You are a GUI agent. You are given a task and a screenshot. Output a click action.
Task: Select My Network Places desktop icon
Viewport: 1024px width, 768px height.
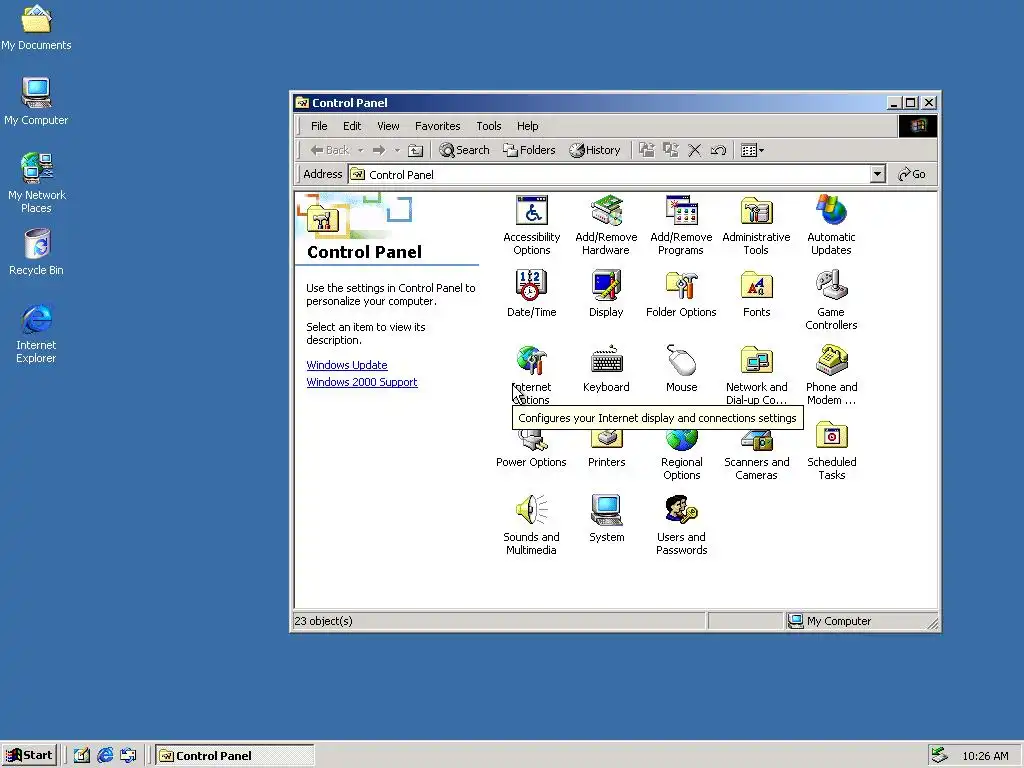pyautogui.click(x=36, y=183)
